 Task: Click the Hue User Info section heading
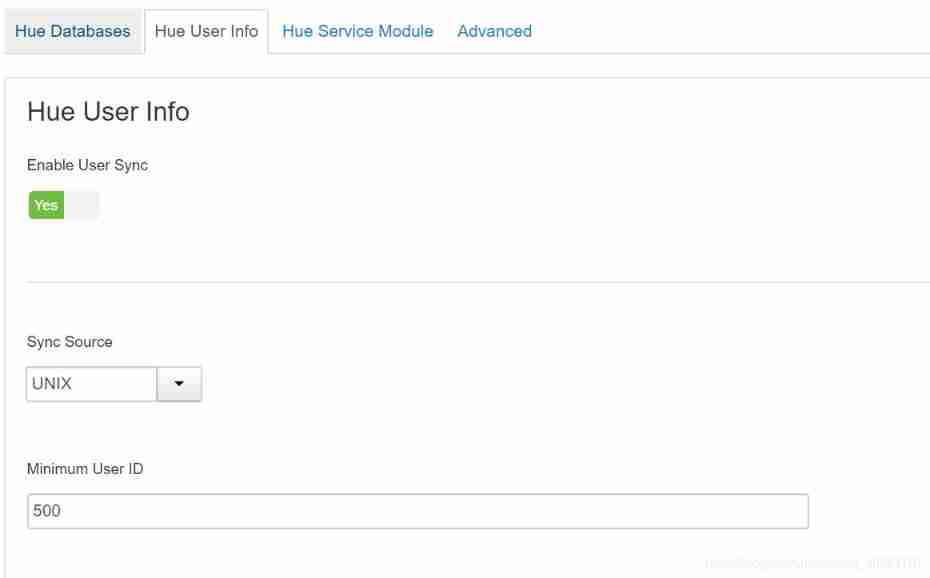(108, 112)
